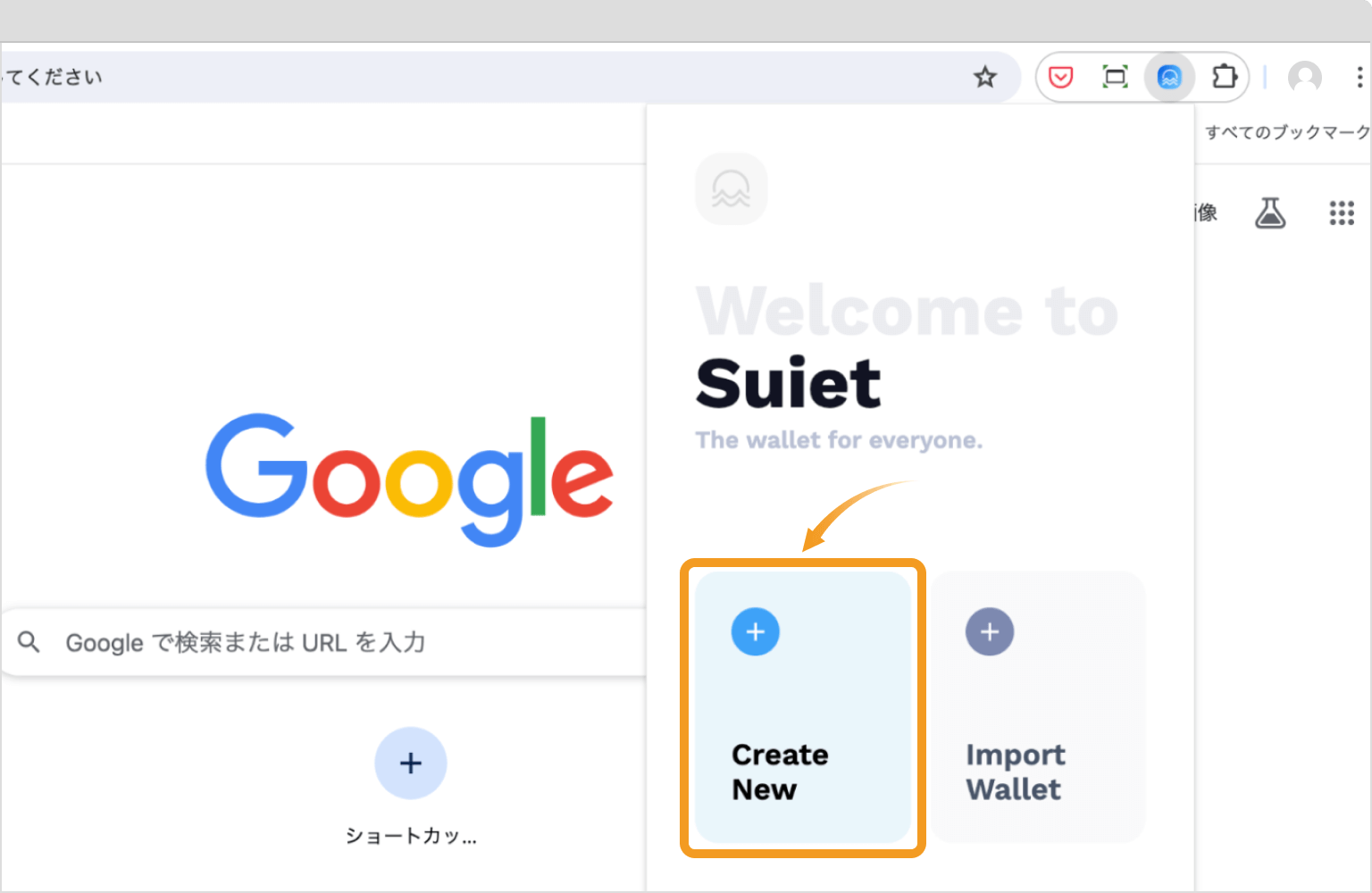Open the Google apps grid

pyautogui.click(x=1342, y=213)
